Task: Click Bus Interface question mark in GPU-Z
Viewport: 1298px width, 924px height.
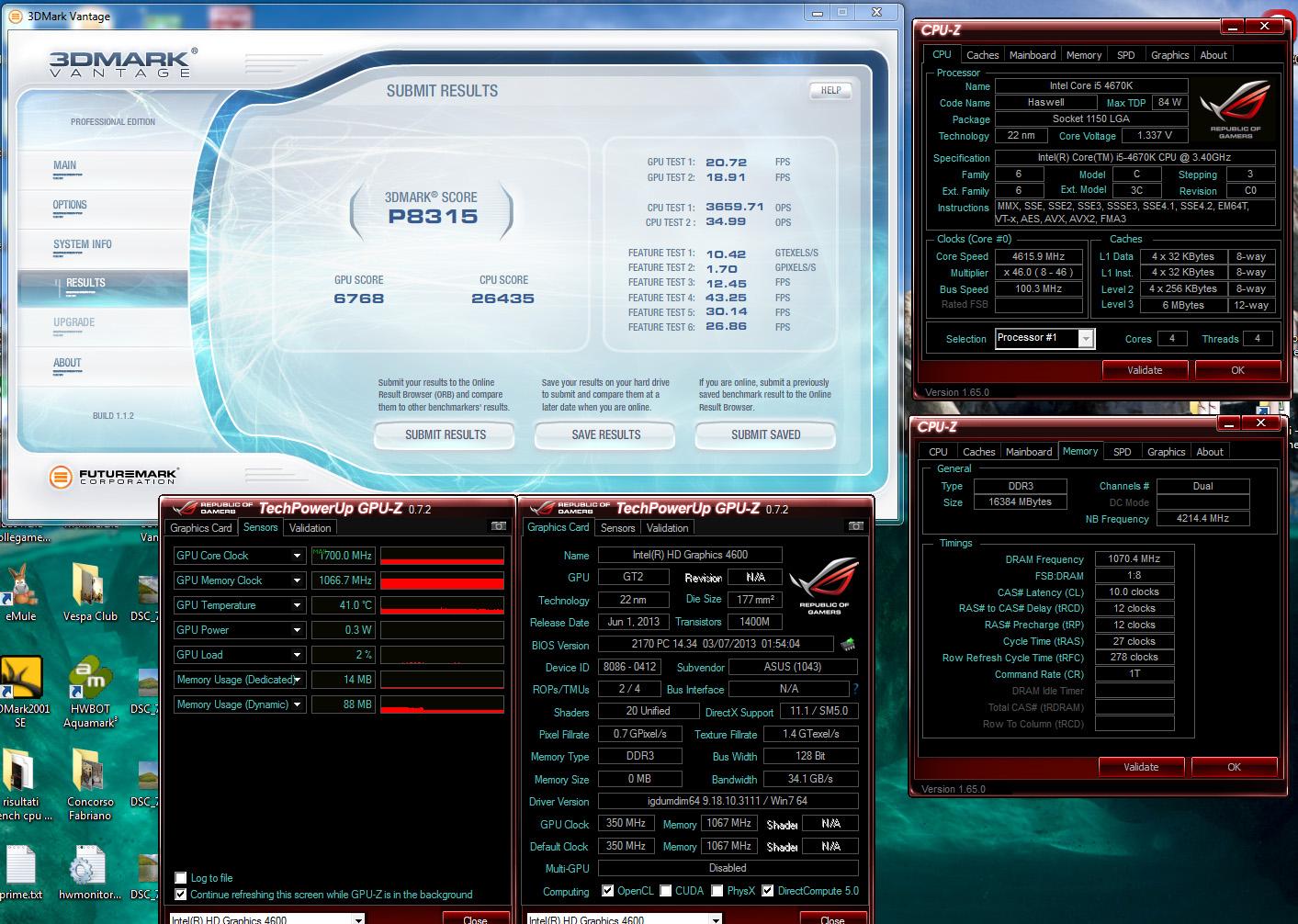Action: [x=855, y=689]
